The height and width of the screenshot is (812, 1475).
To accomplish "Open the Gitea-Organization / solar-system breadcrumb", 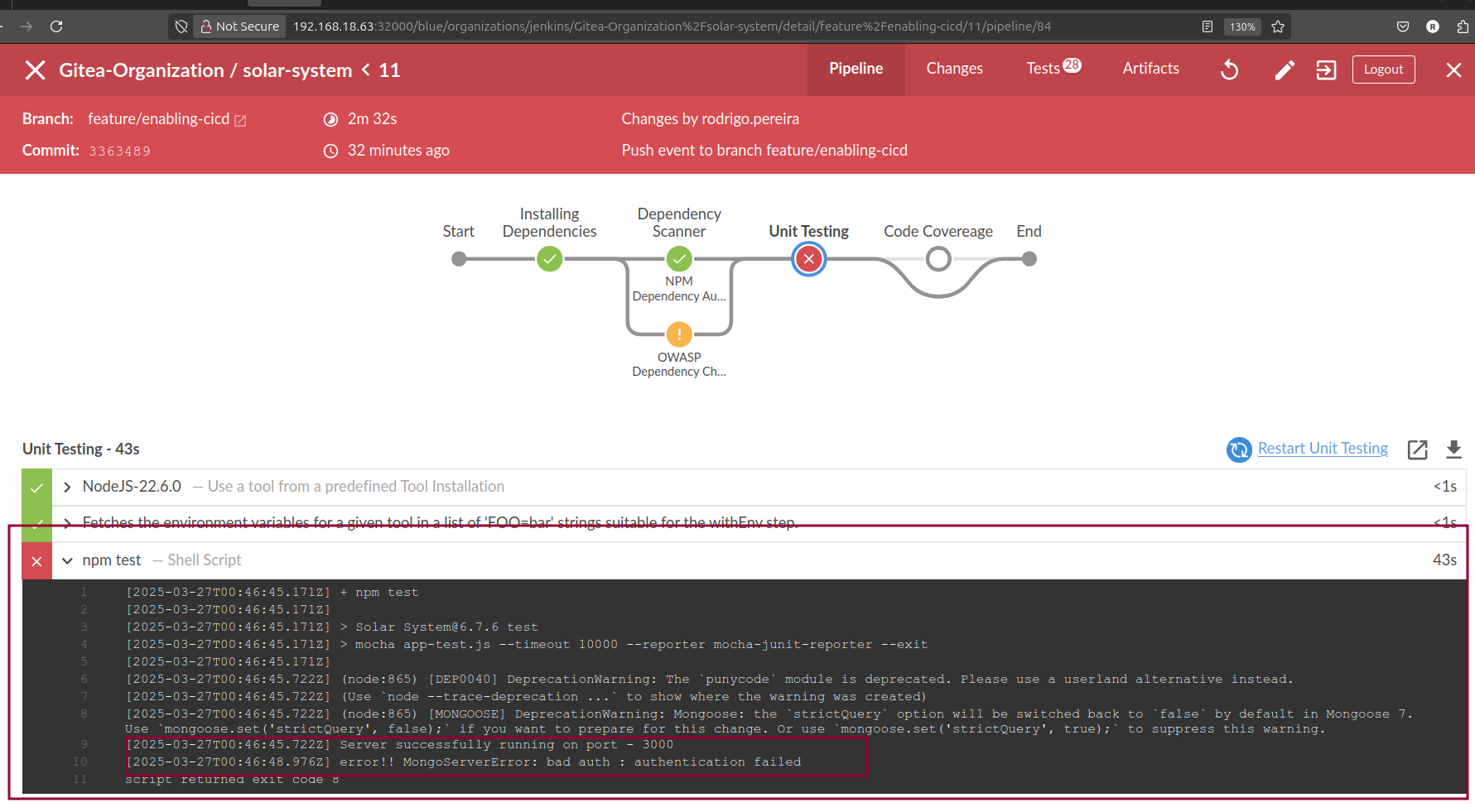I will coord(205,70).
